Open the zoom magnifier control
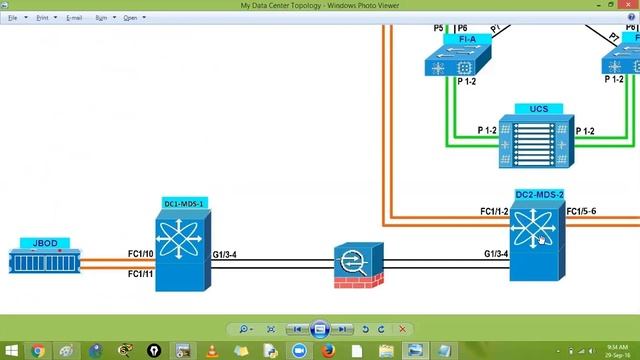The height and width of the screenshot is (360, 640). [246, 329]
